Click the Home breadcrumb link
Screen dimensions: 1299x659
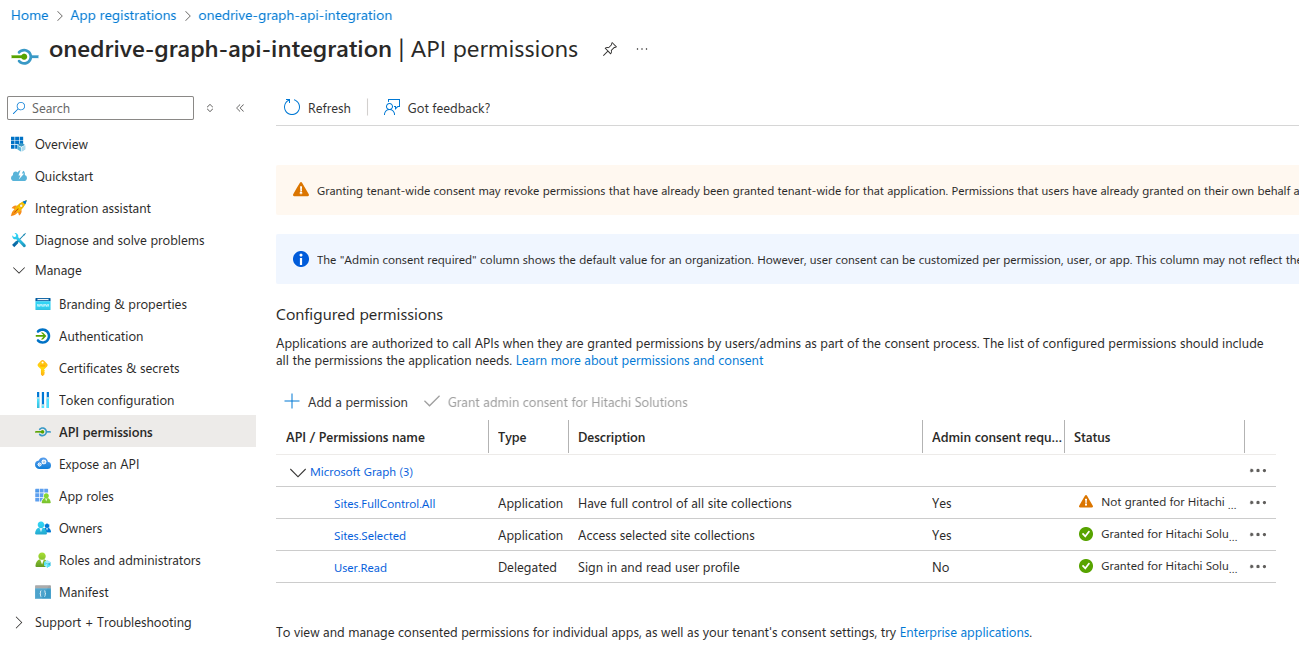click(x=30, y=15)
